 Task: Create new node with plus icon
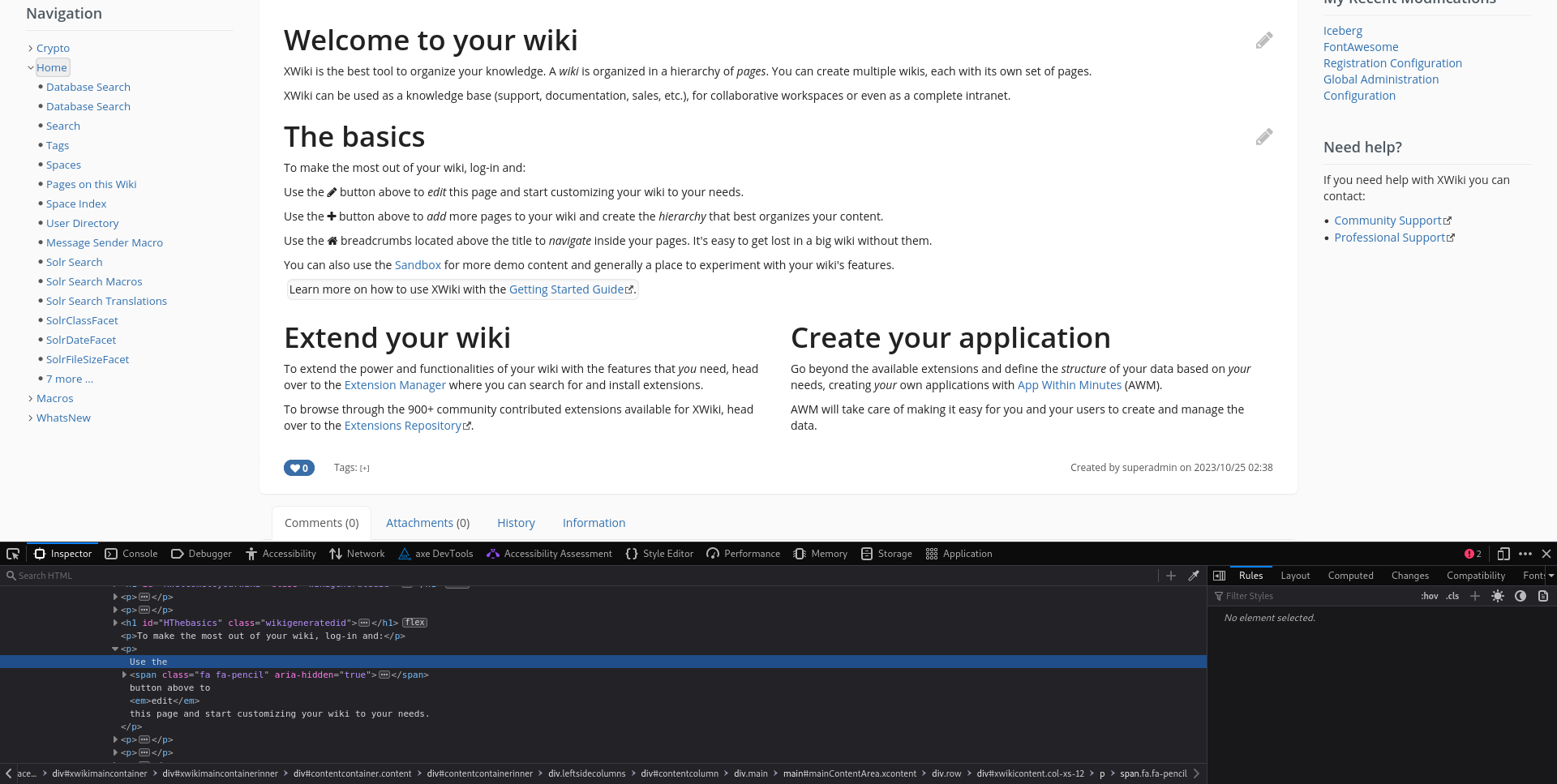pos(1171,576)
